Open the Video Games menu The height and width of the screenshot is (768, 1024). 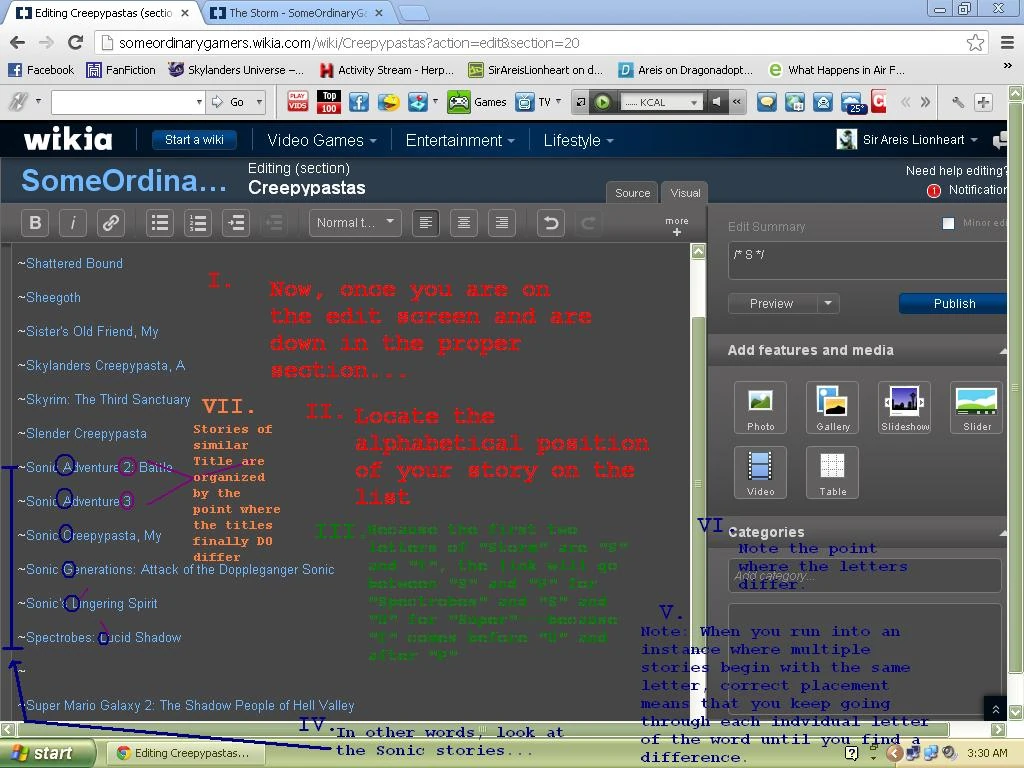tap(321, 140)
